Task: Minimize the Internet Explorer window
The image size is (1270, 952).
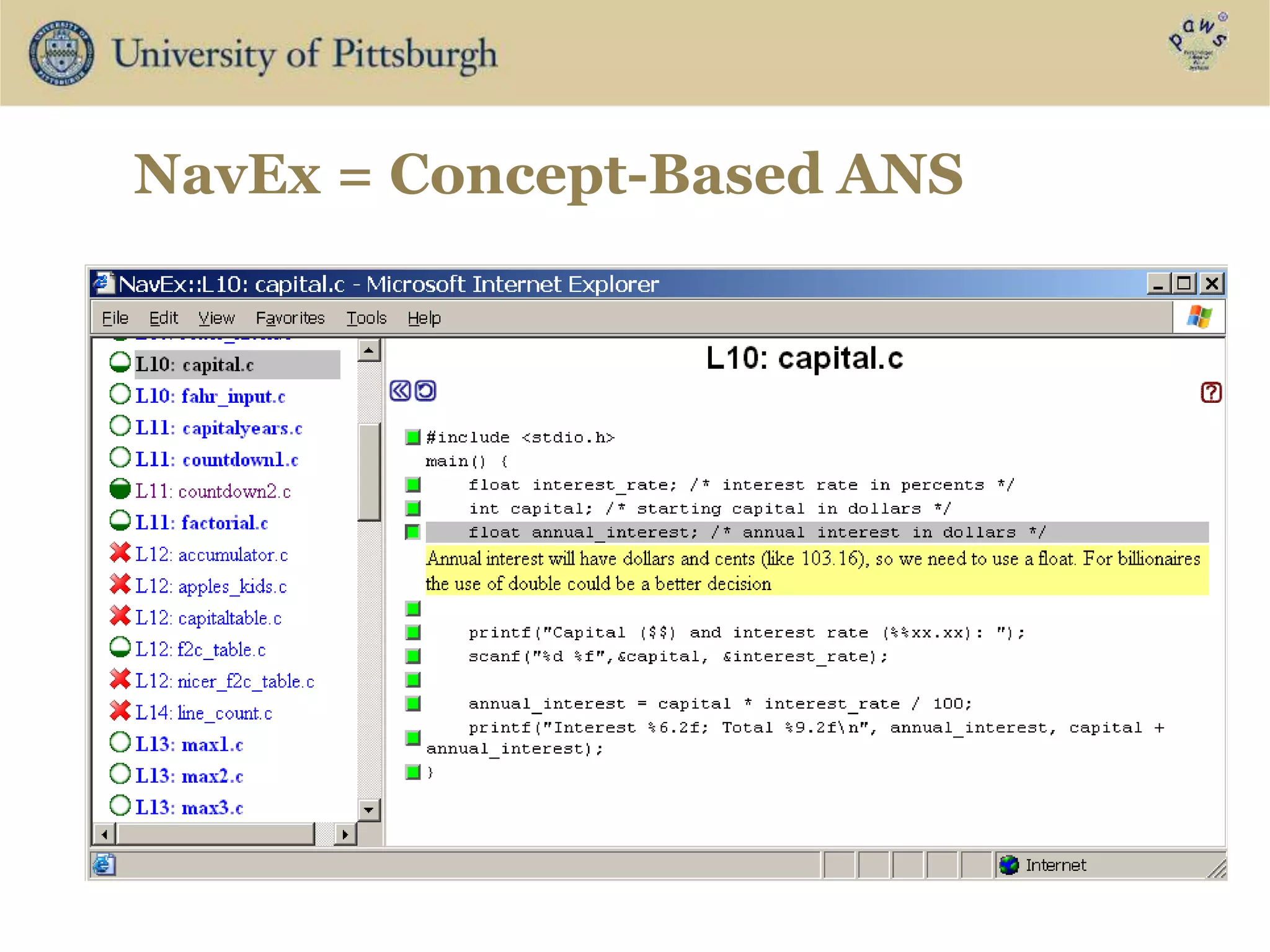Action: point(1158,284)
